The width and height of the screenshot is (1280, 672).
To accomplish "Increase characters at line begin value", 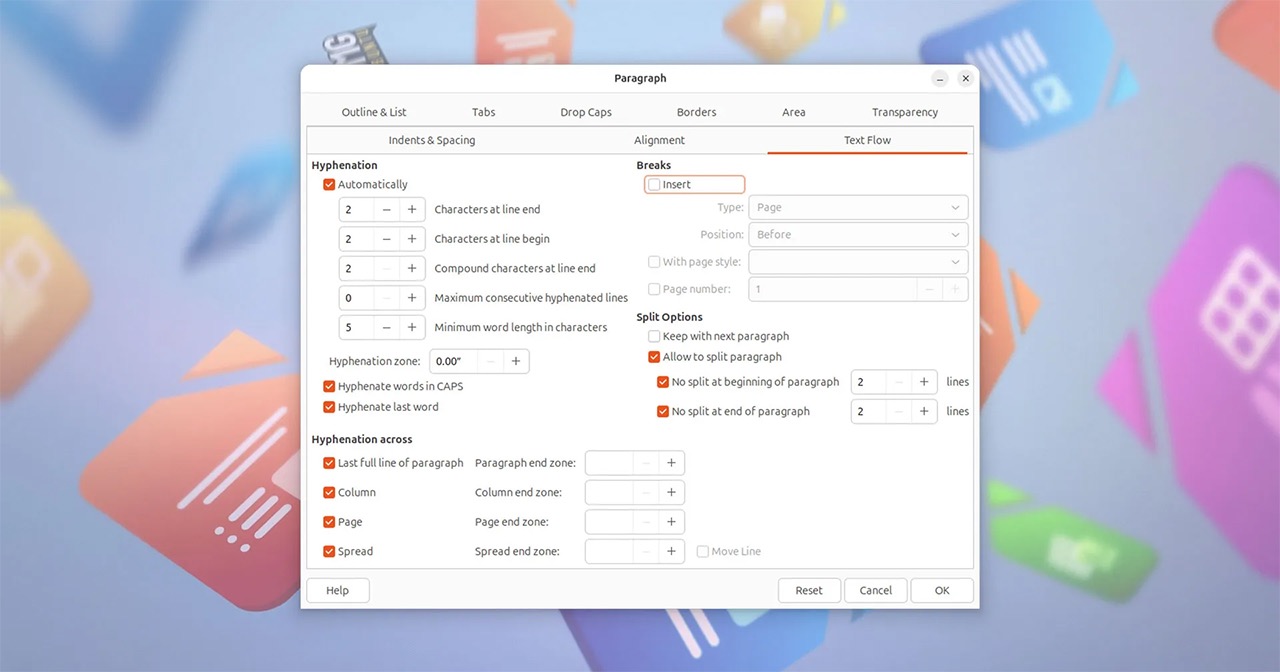I will [x=412, y=239].
